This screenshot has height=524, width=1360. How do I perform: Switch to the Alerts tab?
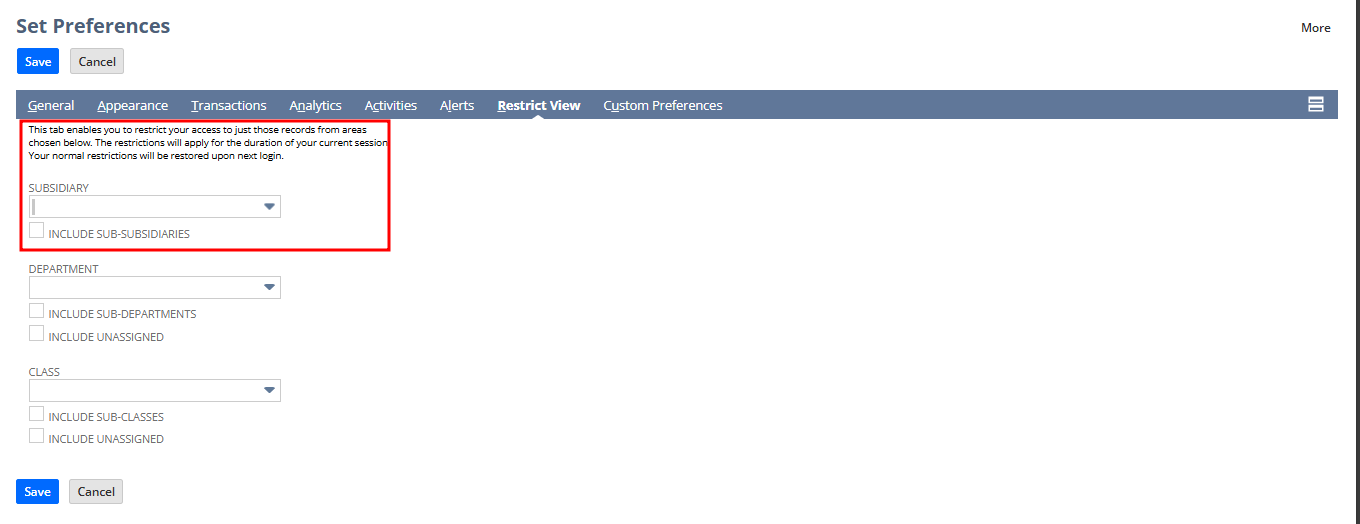[x=457, y=106]
